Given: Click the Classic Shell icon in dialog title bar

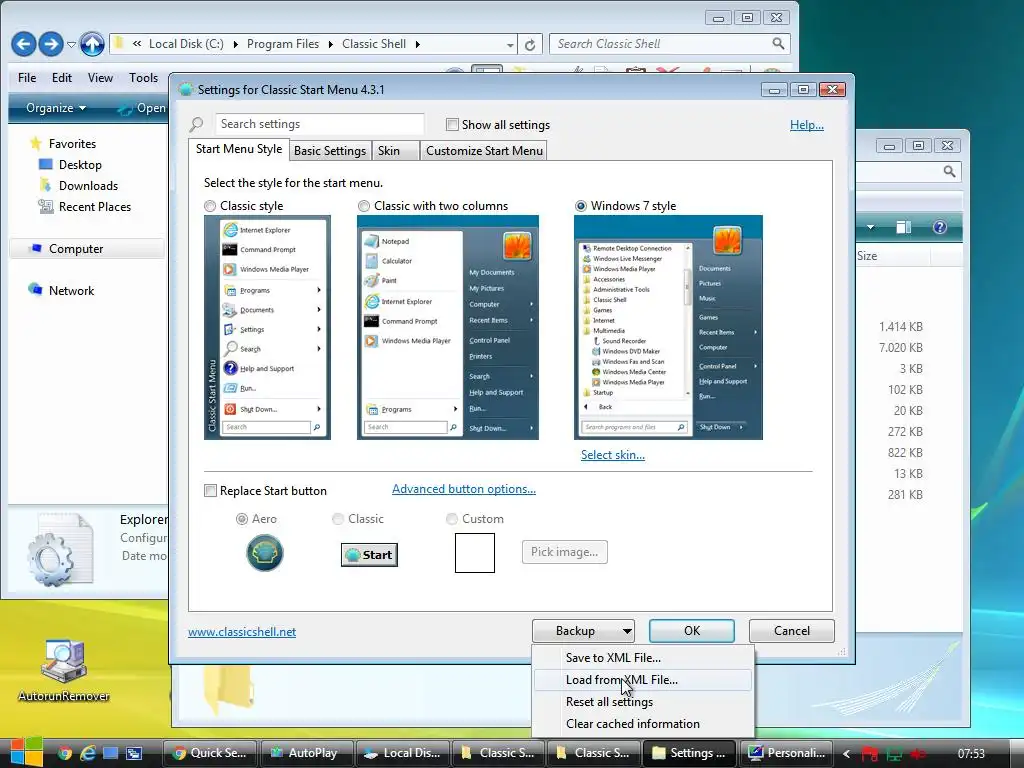Looking at the screenshot, I should 186,89.
